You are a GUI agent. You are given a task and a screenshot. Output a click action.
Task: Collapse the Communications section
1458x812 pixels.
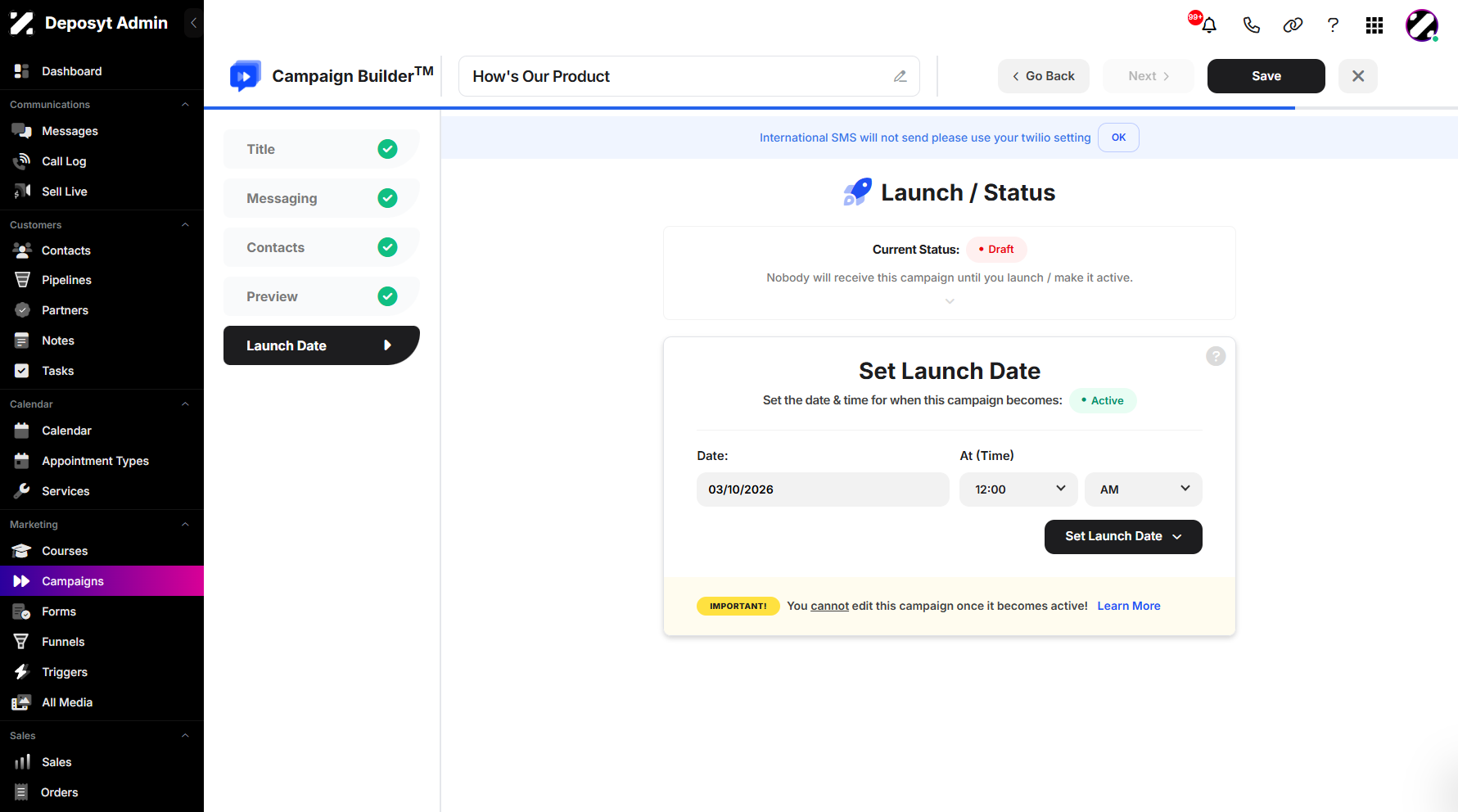click(185, 105)
